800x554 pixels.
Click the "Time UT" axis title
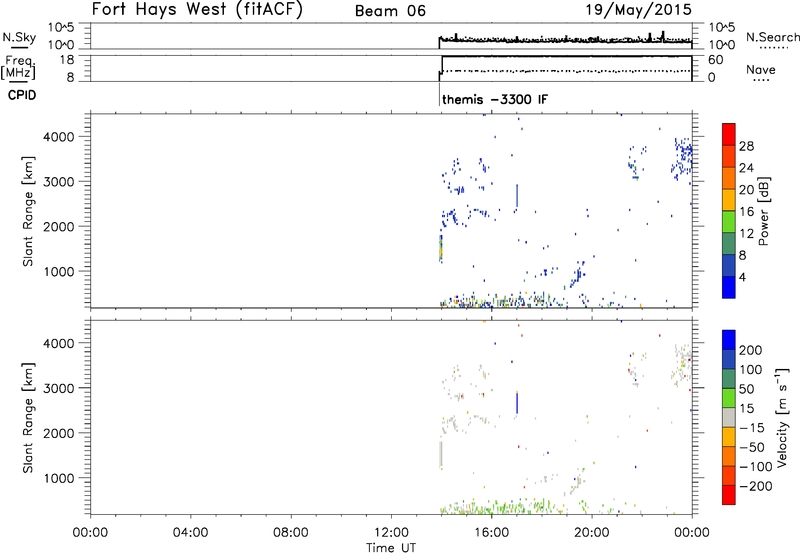[x=391, y=548]
